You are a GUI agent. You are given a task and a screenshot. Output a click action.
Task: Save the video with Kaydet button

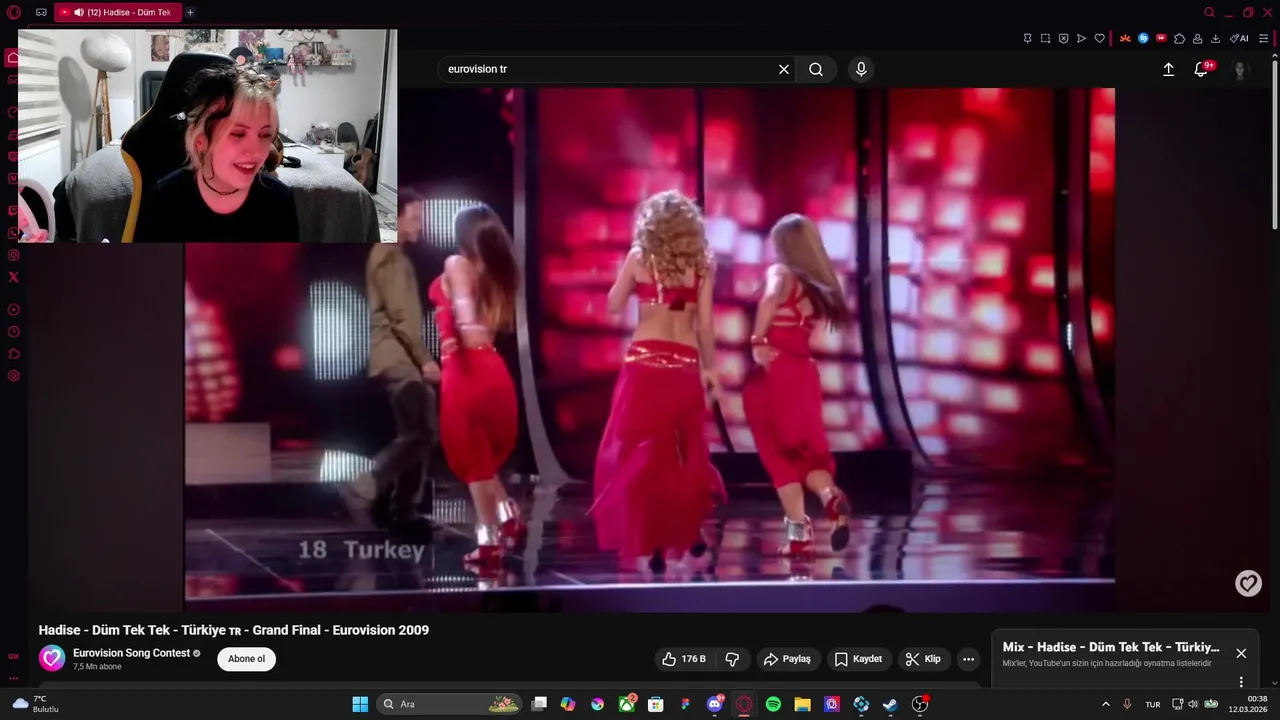pyautogui.click(x=858, y=659)
